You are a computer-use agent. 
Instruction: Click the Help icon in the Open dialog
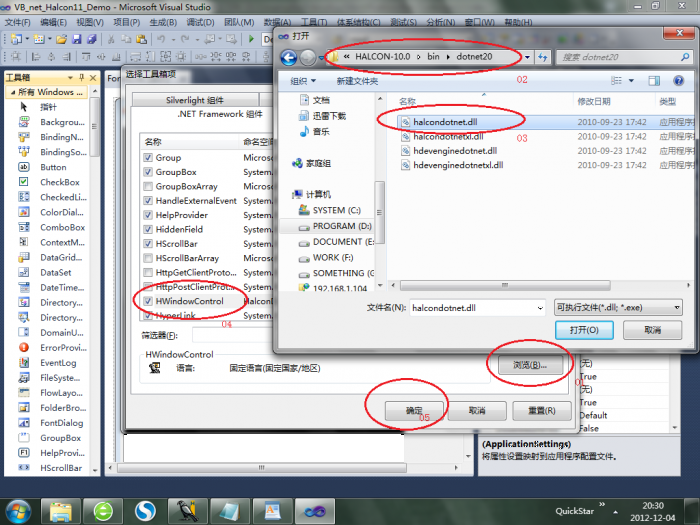tap(678, 80)
